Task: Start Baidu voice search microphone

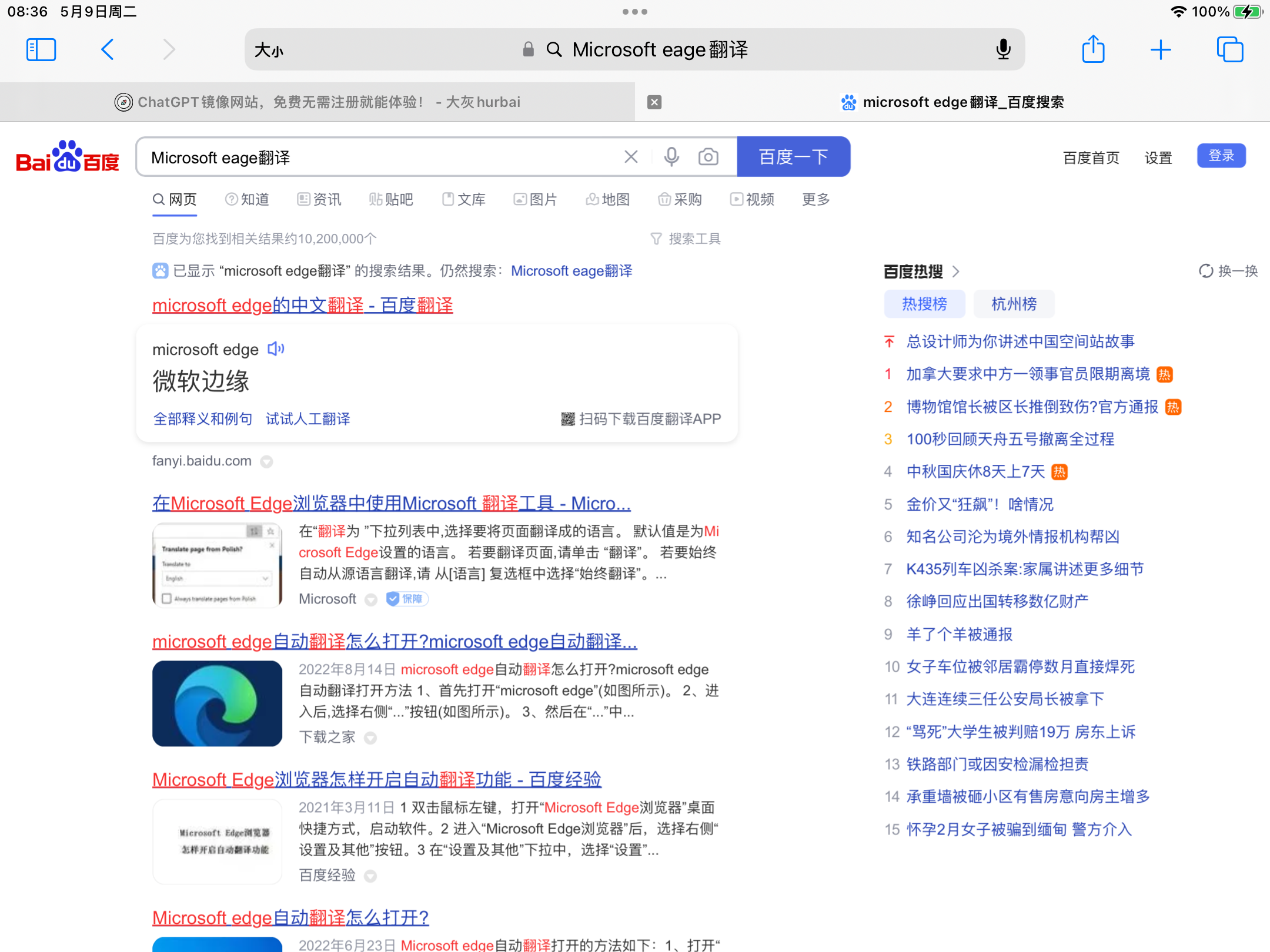Action: (671, 157)
